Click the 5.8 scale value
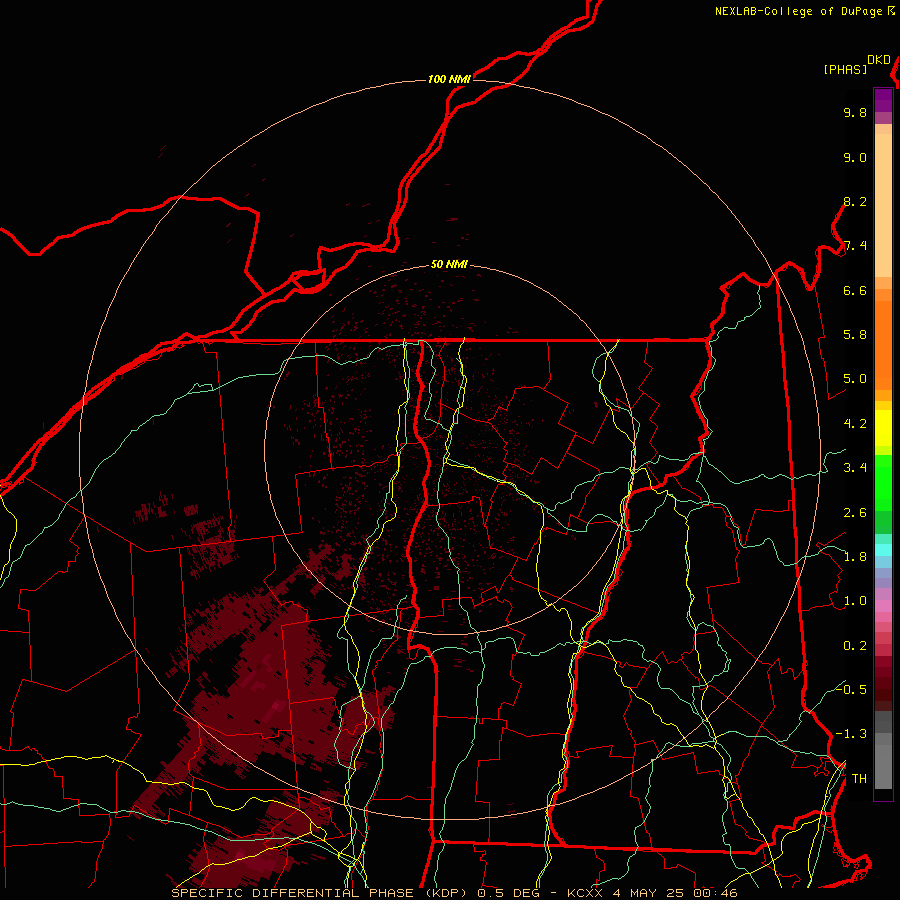900x900 pixels. coord(855,335)
